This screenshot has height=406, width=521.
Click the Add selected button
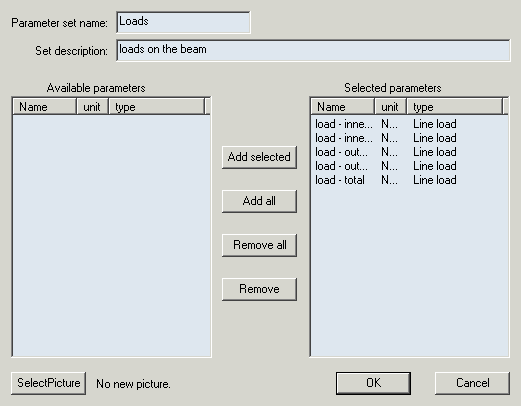259,157
